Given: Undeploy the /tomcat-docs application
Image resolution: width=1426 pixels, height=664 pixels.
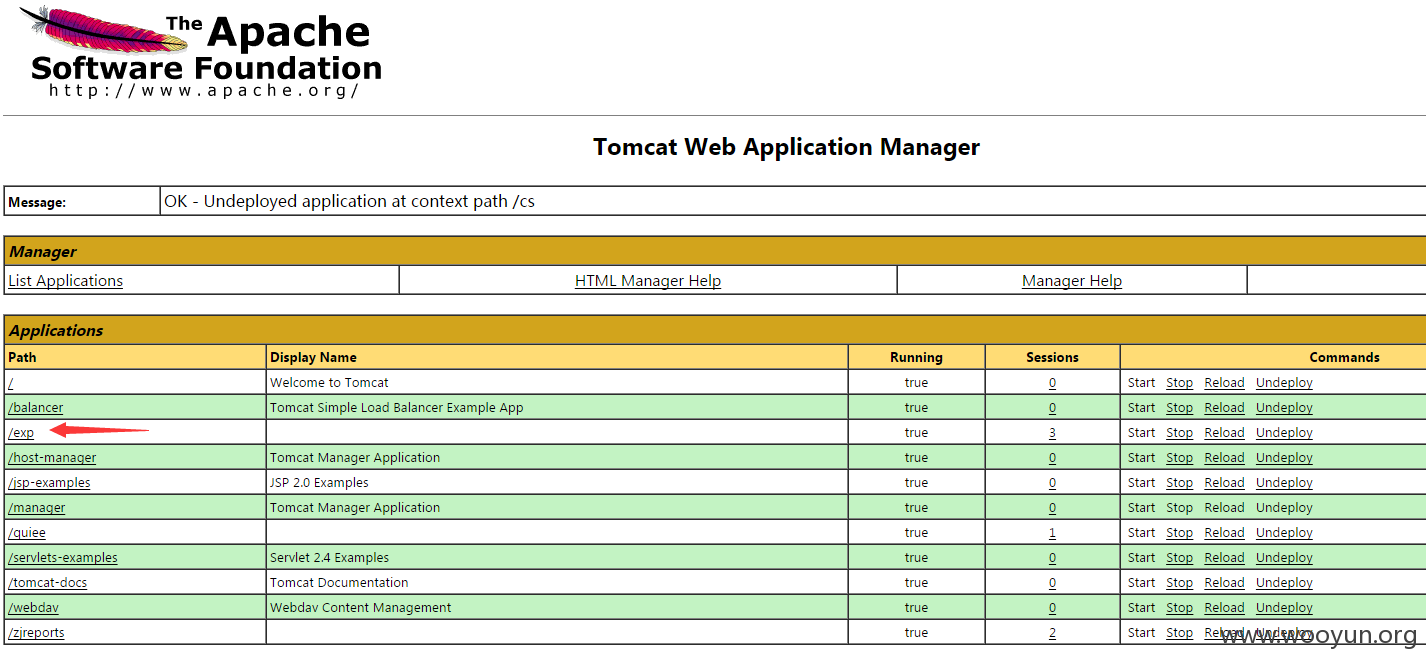Looking at the screenshot, I should click(x=1284, y=583).
